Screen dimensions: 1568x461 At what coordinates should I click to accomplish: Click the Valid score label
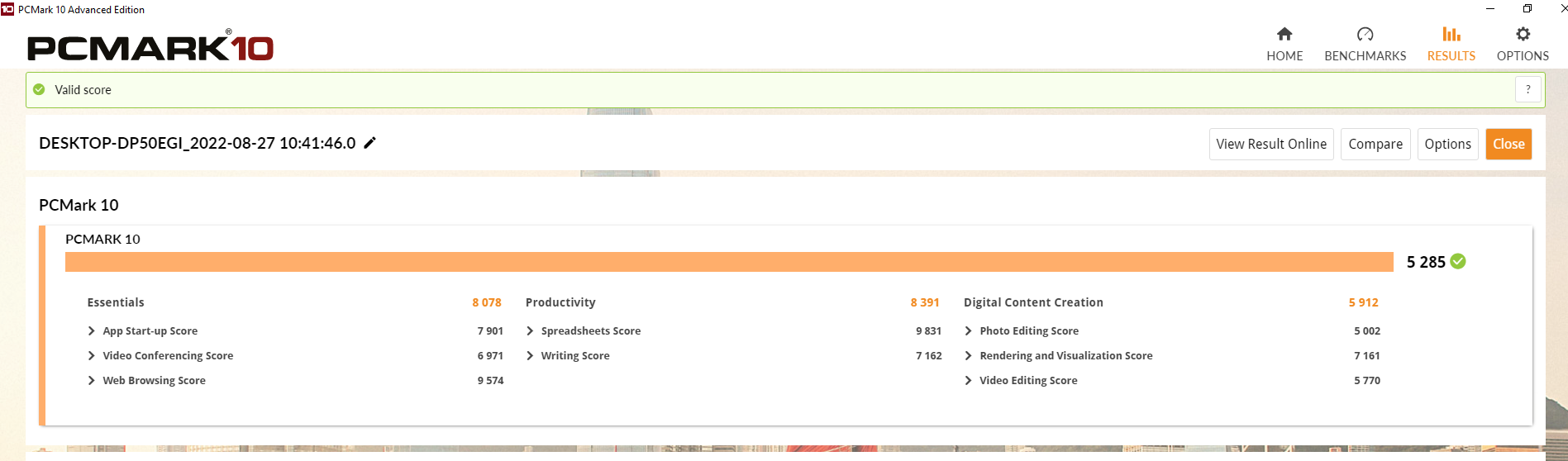[x=83, y=89]
